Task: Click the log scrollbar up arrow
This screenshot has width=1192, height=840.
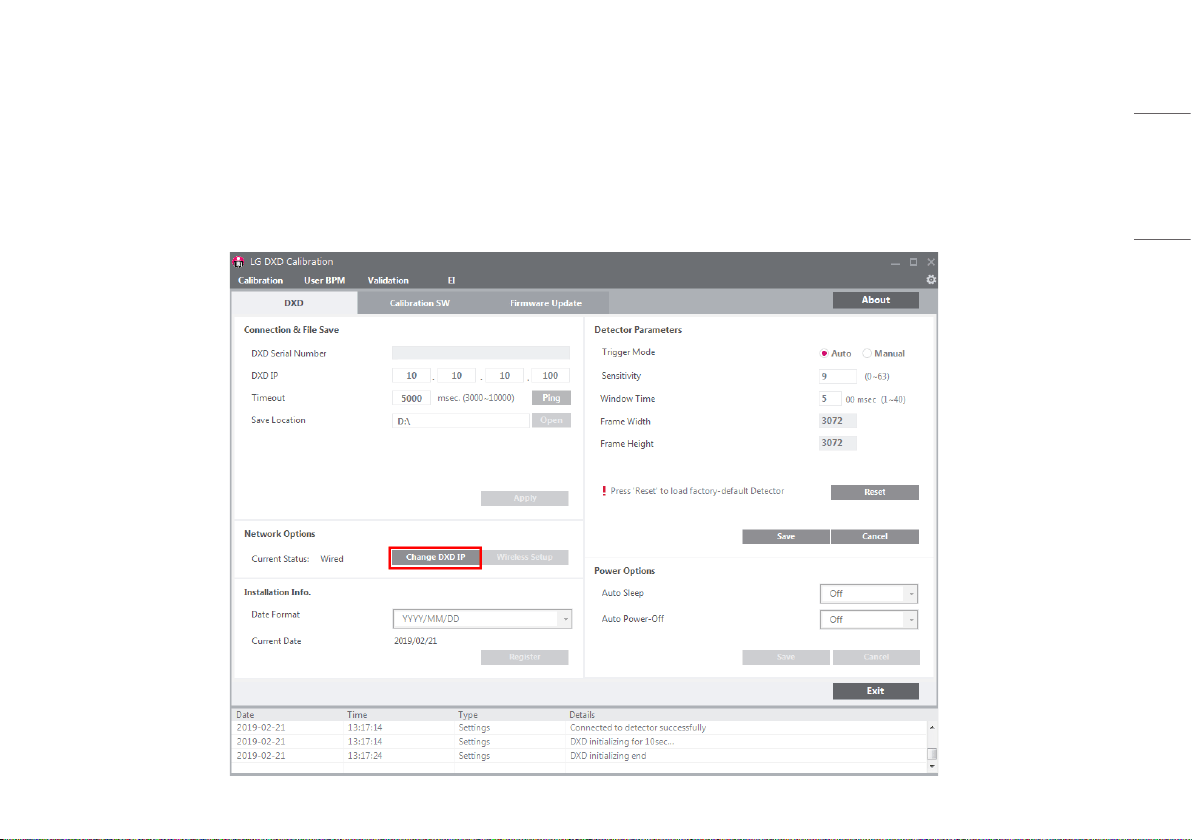Action: 932,727
